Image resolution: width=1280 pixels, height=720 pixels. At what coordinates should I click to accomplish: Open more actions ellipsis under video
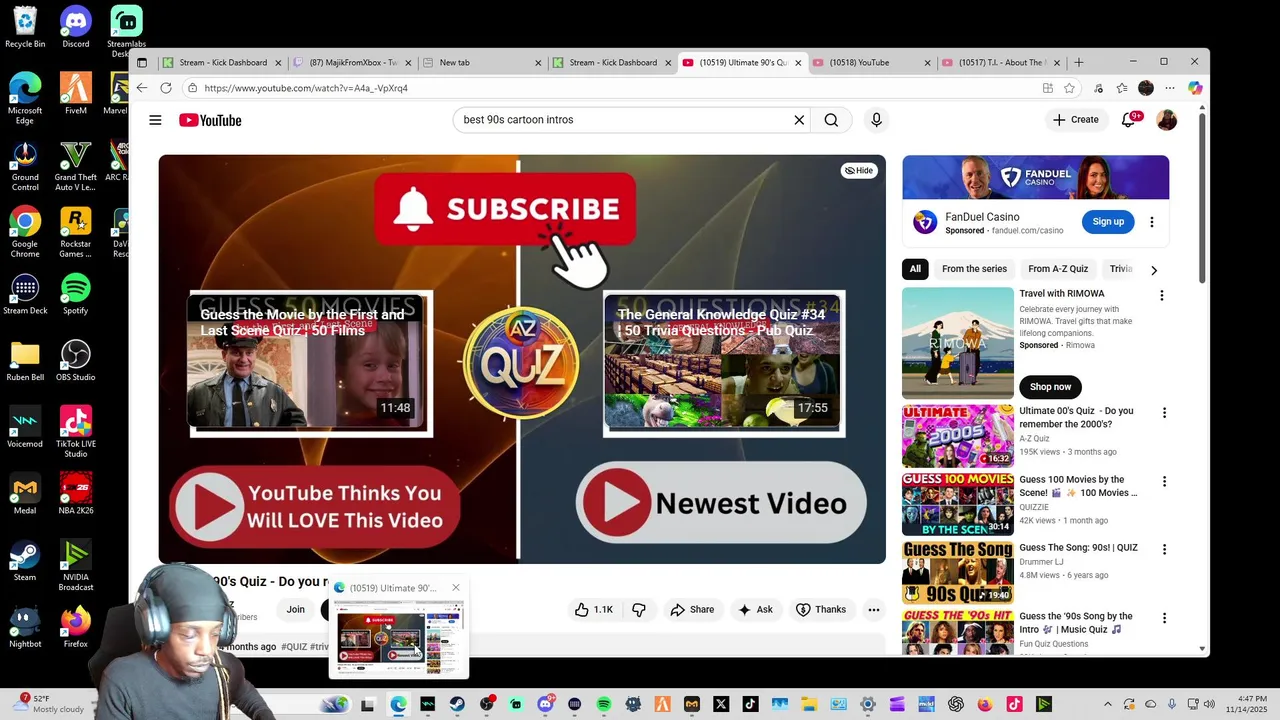point(874,610)
